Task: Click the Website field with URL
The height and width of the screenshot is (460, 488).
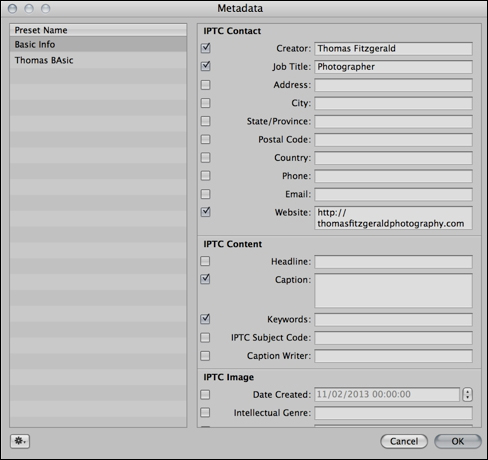Action: click(393, 218)
